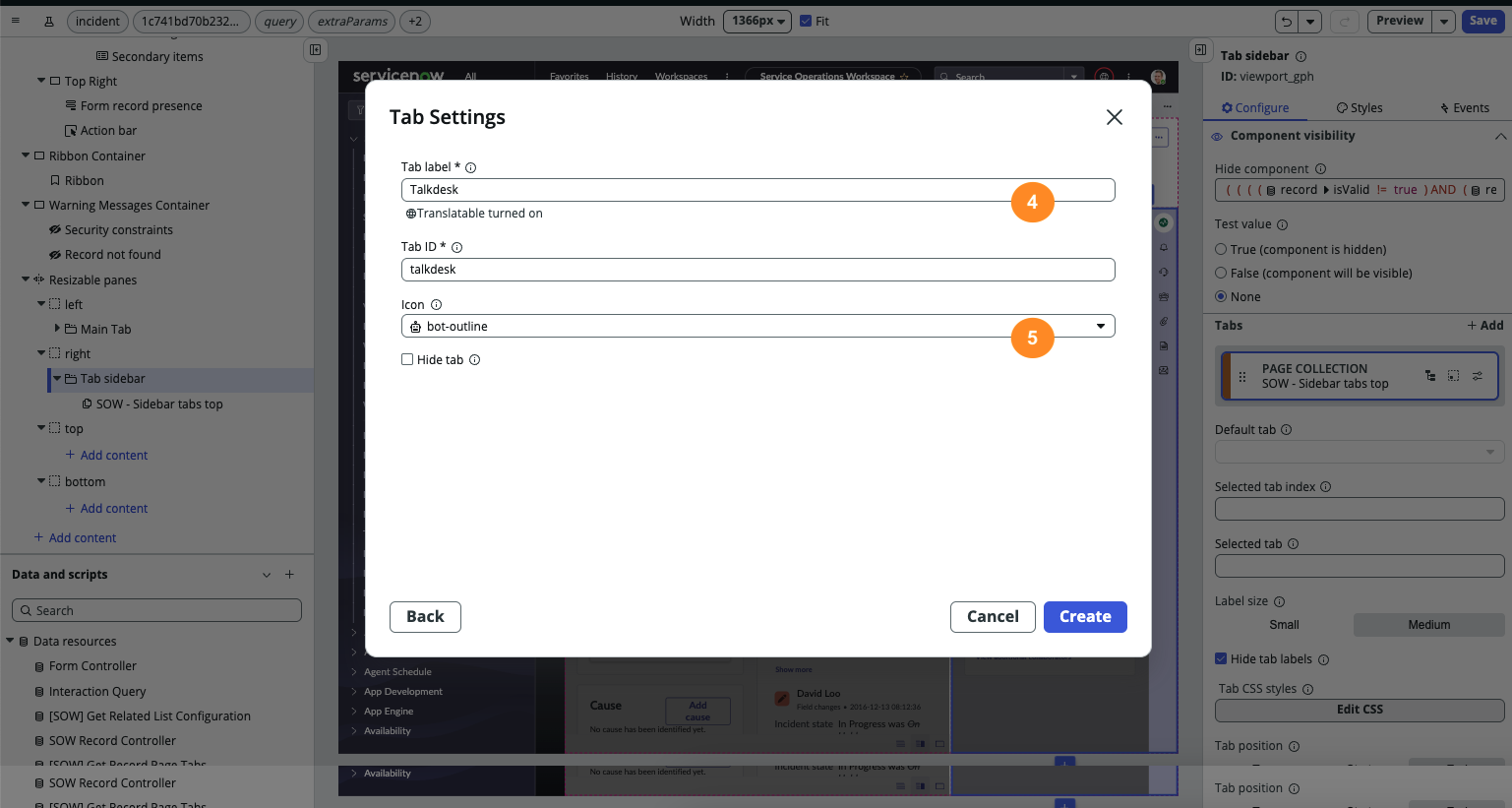The height and width of the screenshot is (808, 1512).
Task: Collapse the Data resources tree node
Action: click(10, 641)
